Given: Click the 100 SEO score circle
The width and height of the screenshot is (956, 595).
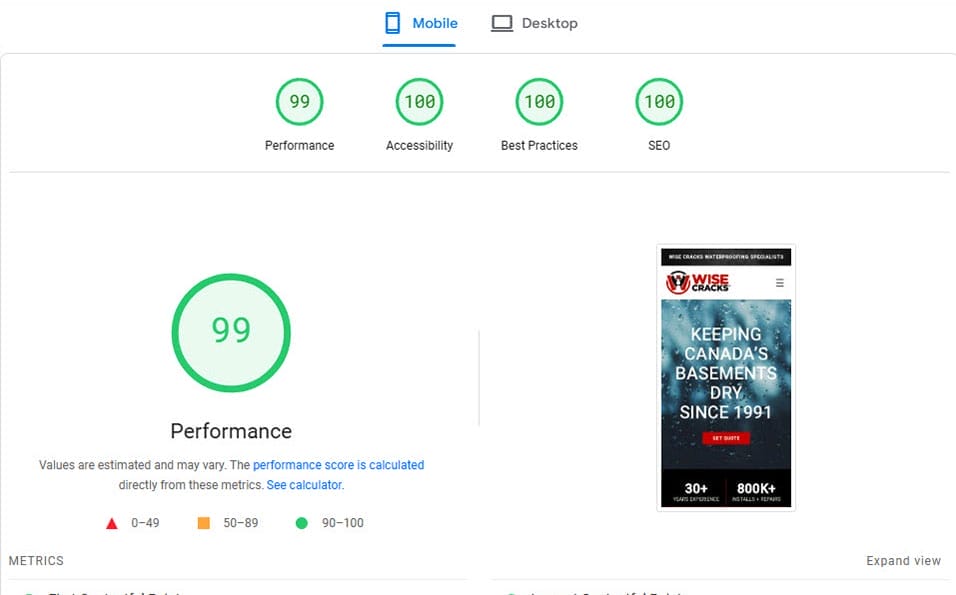Looking at the screenshot, I should [x=658, y=101].
